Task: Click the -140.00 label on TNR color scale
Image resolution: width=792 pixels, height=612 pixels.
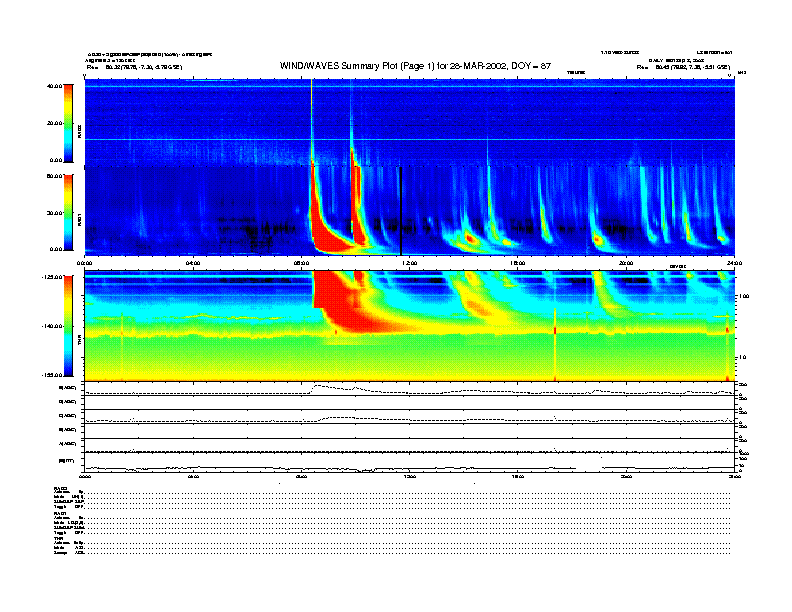Action: tap(53, 326)
